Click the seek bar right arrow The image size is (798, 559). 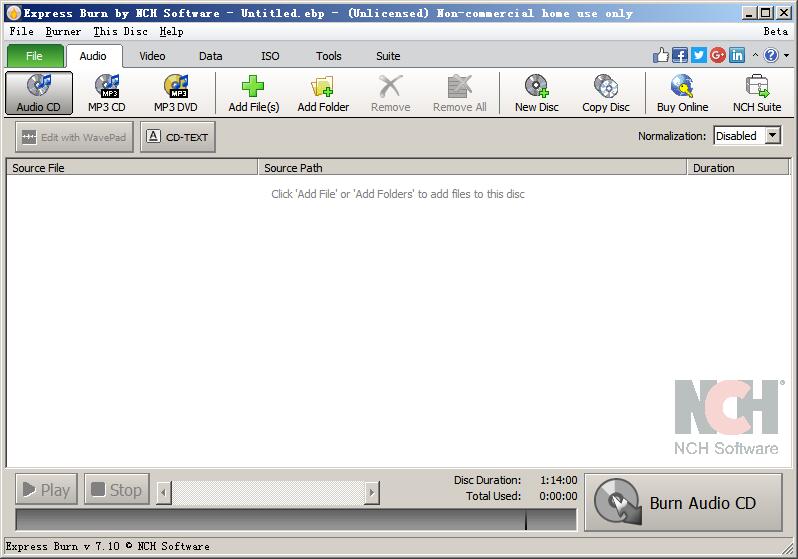(x=372, y=492)
